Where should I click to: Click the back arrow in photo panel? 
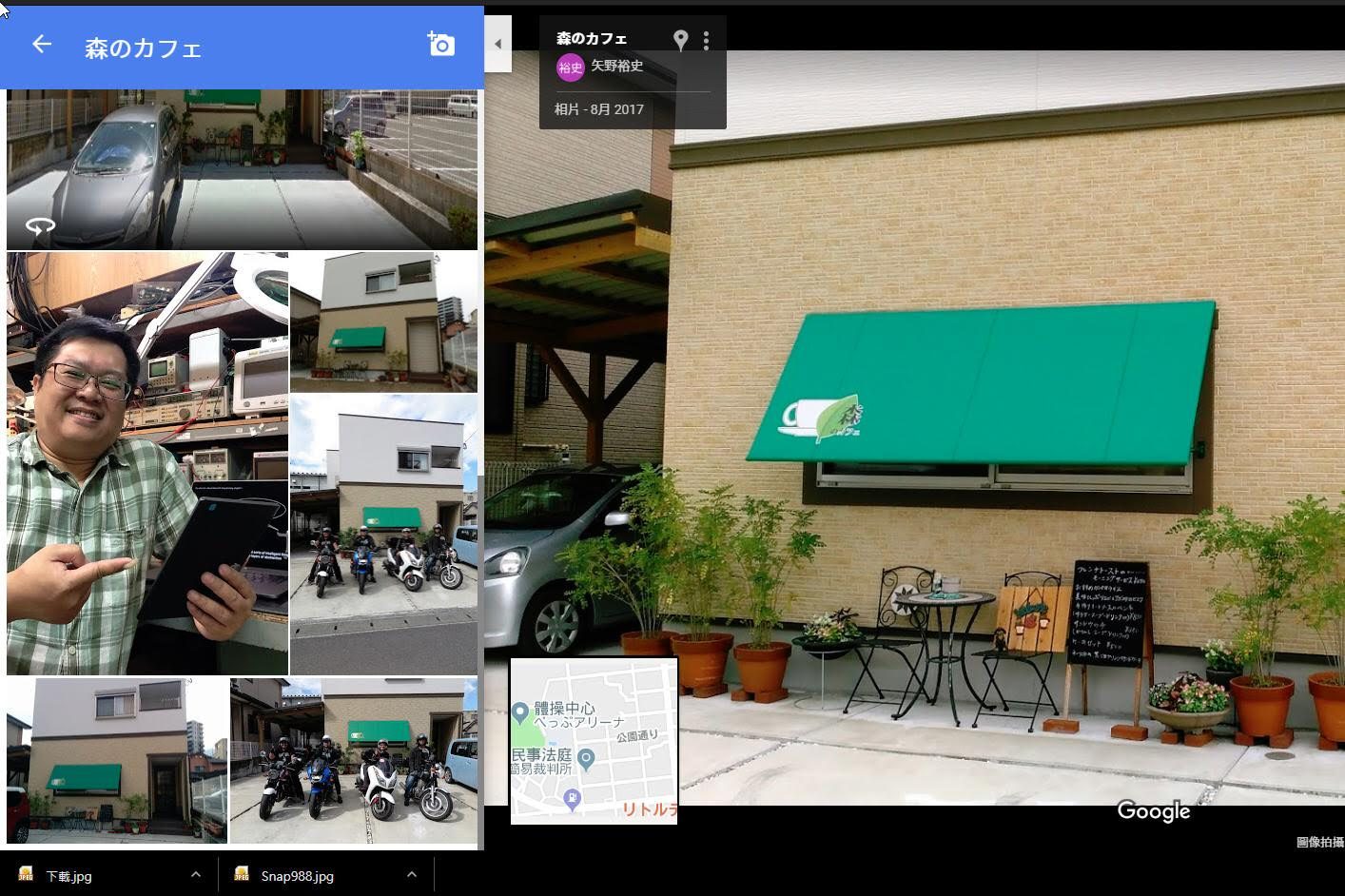(x=41, y=45)
